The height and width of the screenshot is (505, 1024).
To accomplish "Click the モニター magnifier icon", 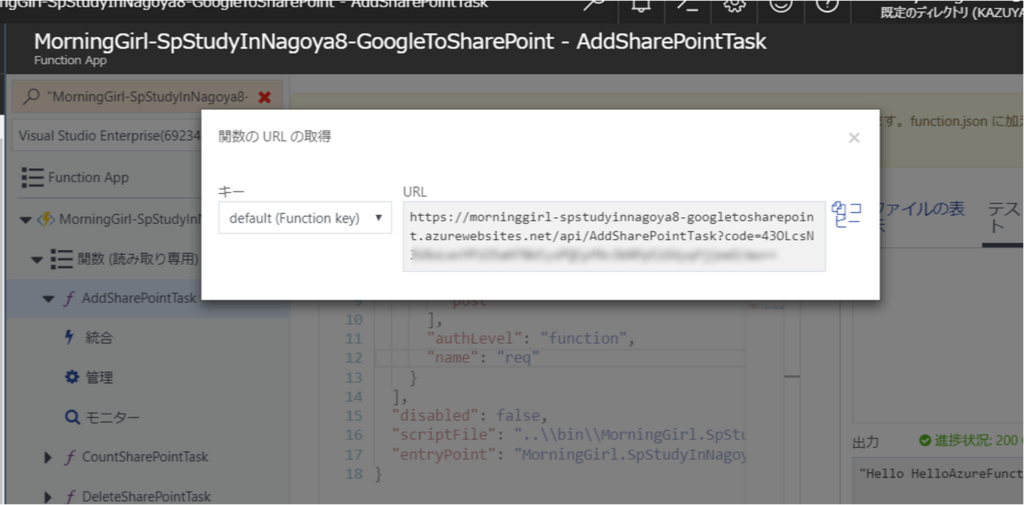I will tap(72, 417).
